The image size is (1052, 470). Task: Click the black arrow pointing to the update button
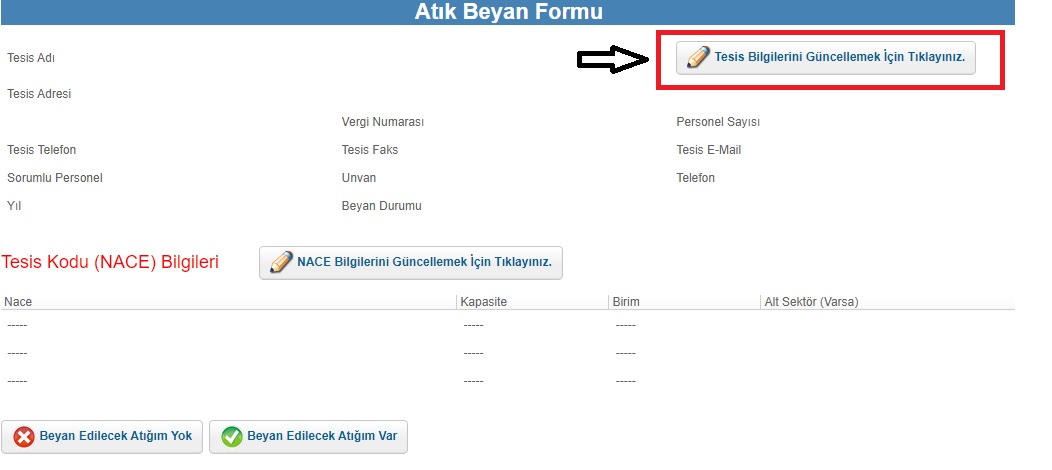pyautogui.click(x=613, y=60)
